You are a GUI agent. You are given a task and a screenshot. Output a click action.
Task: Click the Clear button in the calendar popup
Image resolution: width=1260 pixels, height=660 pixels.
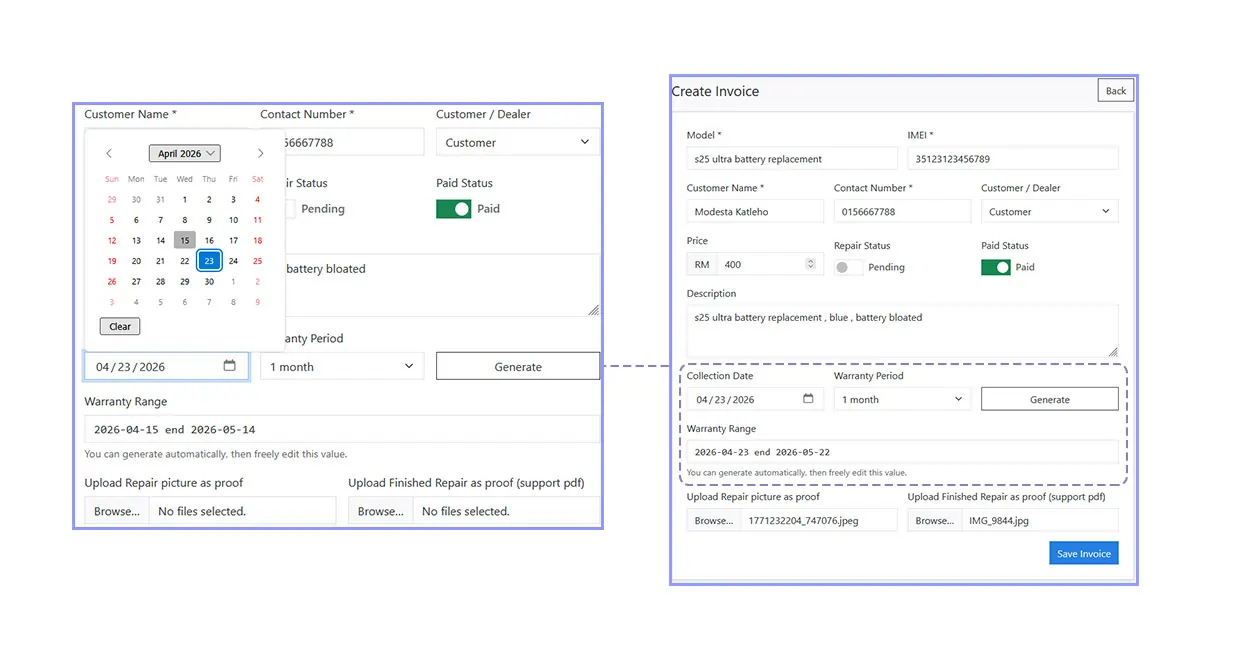click(119, 325)
